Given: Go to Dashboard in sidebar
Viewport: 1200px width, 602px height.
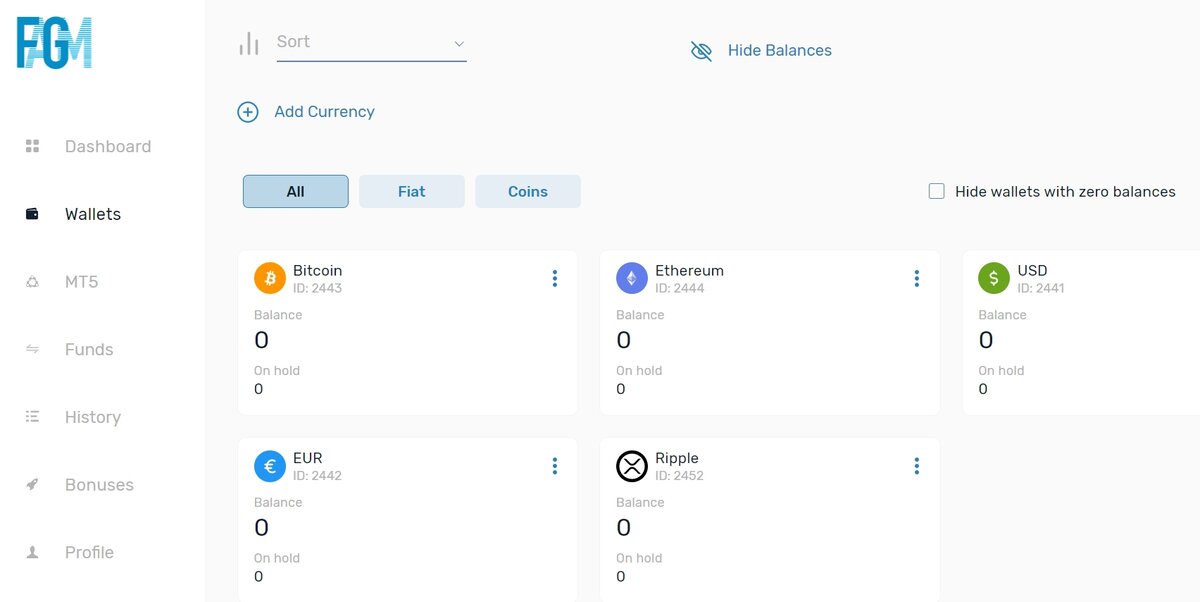Looking at the screenshot, I should pos(108,146).
